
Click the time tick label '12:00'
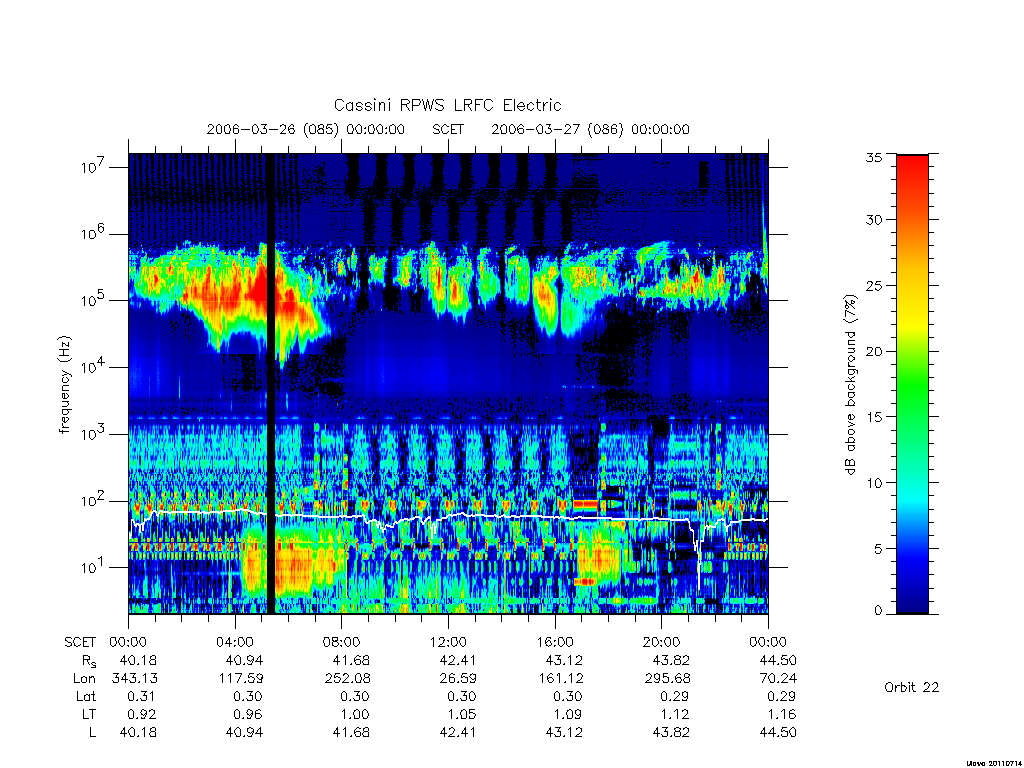tap(448, 642)
